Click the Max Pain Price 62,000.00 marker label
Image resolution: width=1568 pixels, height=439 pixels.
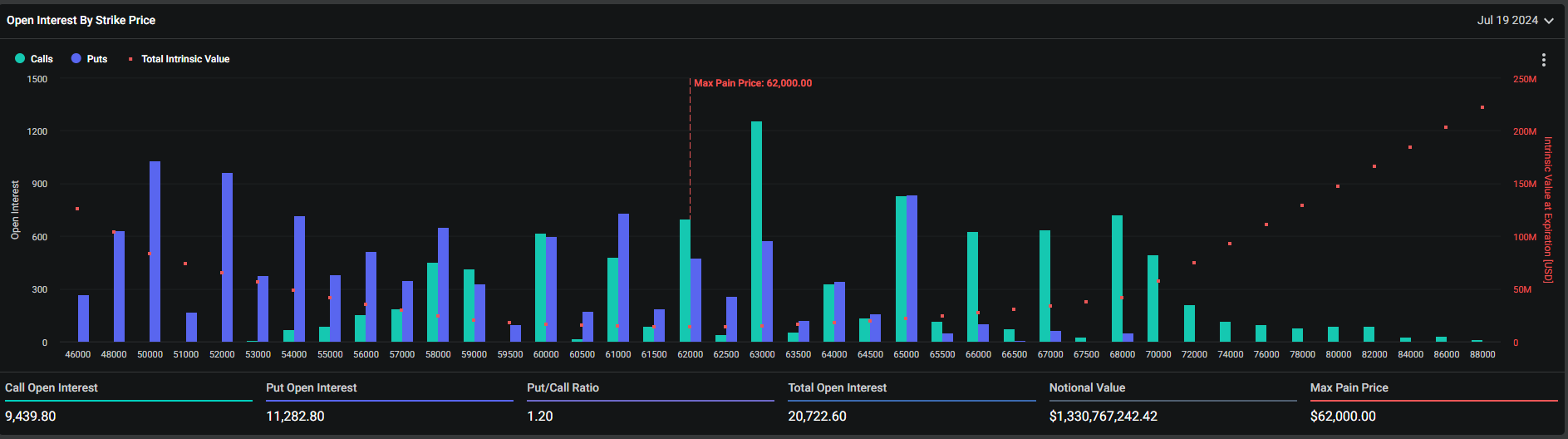pyautogui.click(x=752, y=83)
